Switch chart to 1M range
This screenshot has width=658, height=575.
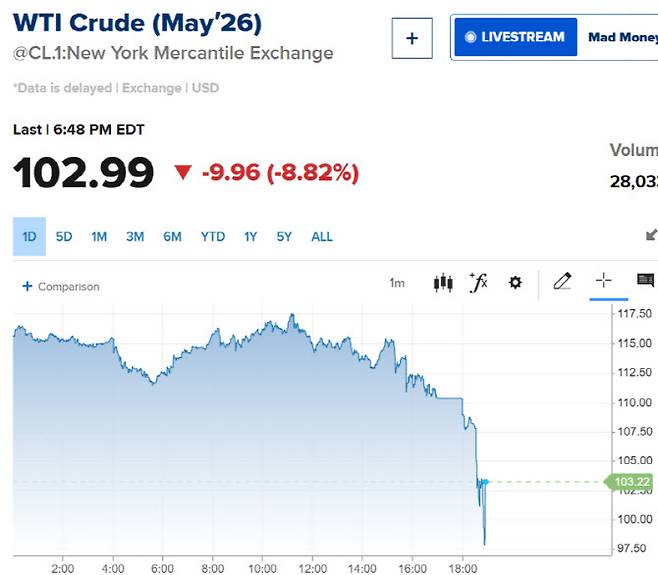pos(99,237)
